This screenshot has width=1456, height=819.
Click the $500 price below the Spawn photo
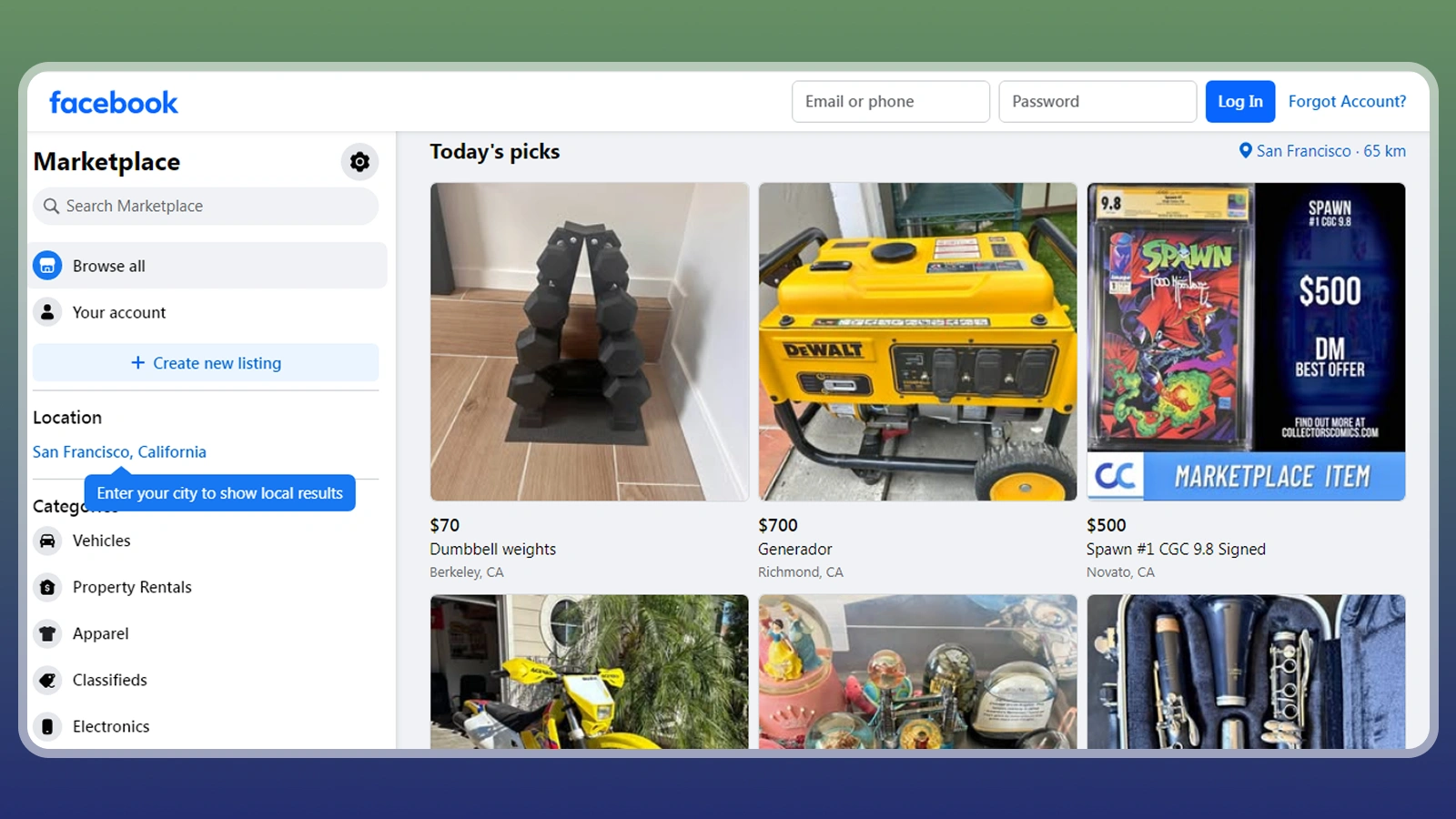click(1106, 525)
